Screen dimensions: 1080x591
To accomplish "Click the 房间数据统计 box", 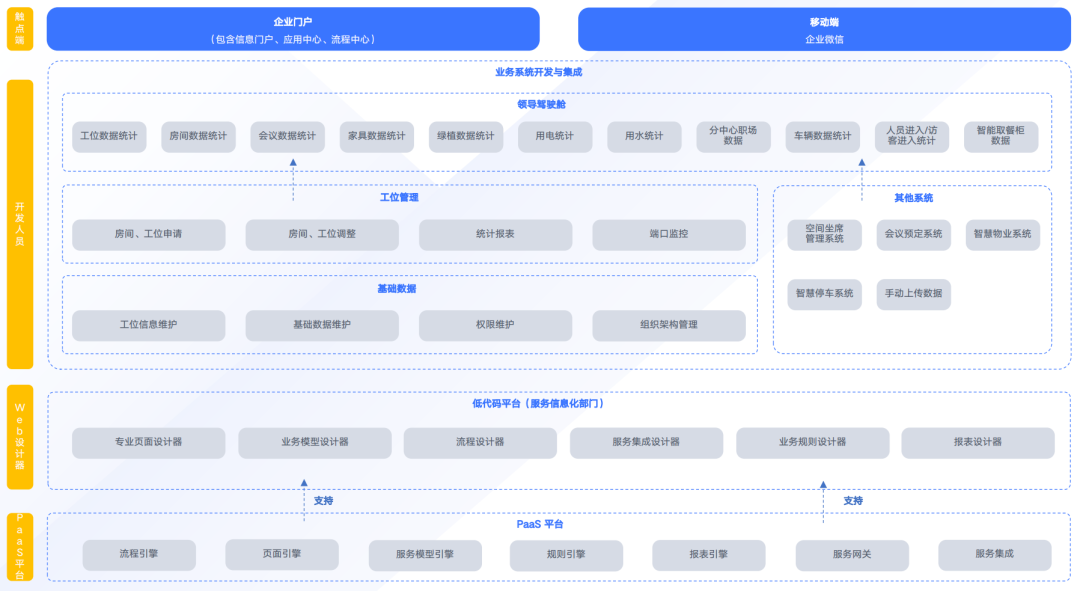I will [x=198, y=136].
